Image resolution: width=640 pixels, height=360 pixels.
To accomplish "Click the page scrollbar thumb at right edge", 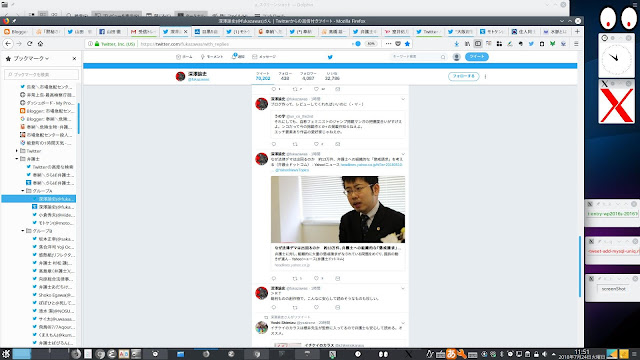I will 580,267.
